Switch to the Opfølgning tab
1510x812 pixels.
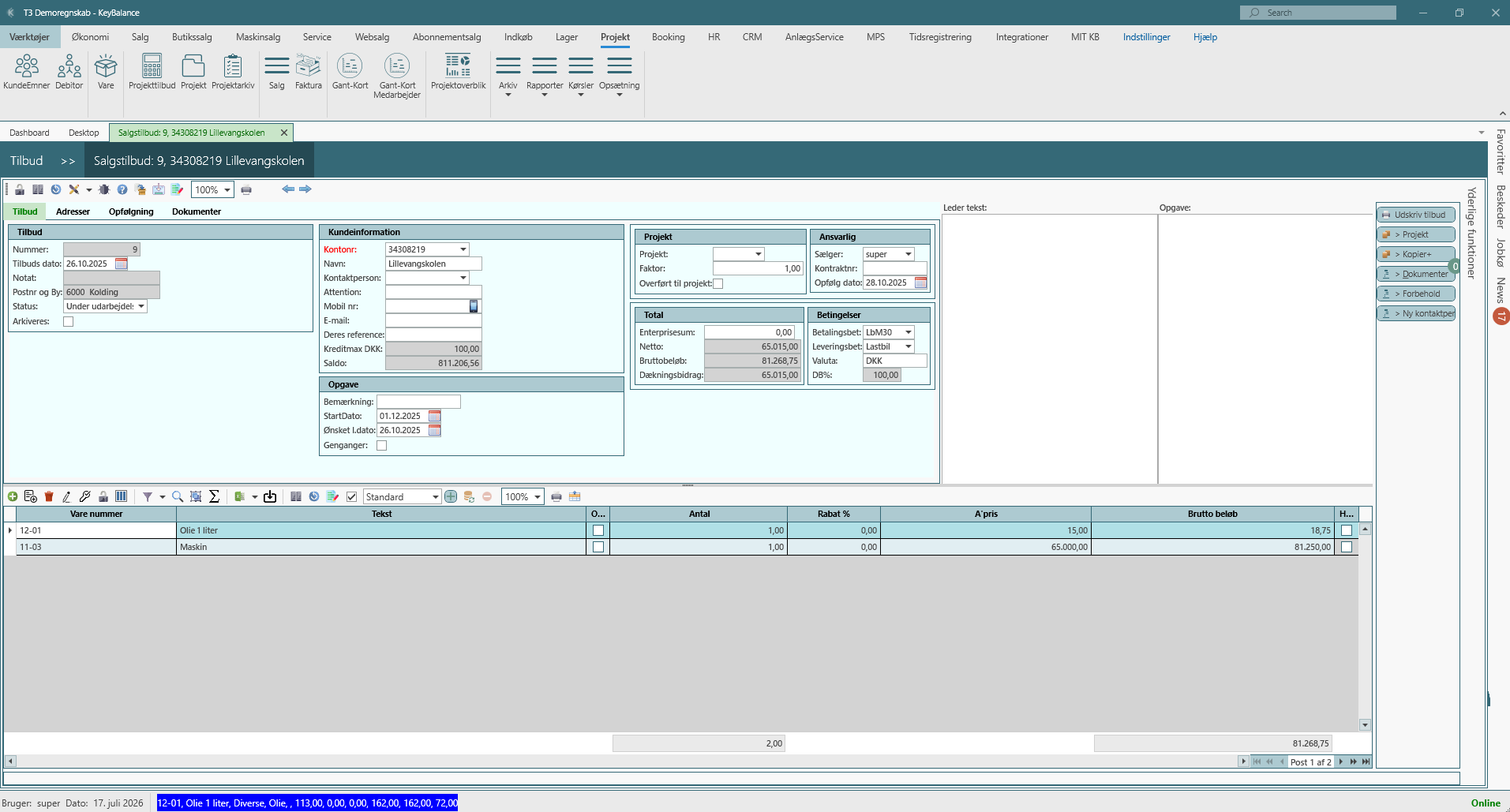131,211
